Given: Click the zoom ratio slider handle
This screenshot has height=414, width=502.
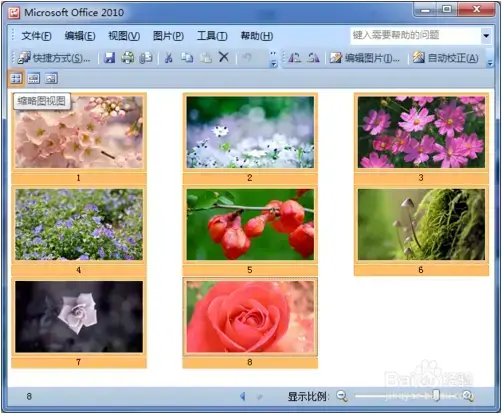Looking at the screenshot, I should click(x=436, y=396).
